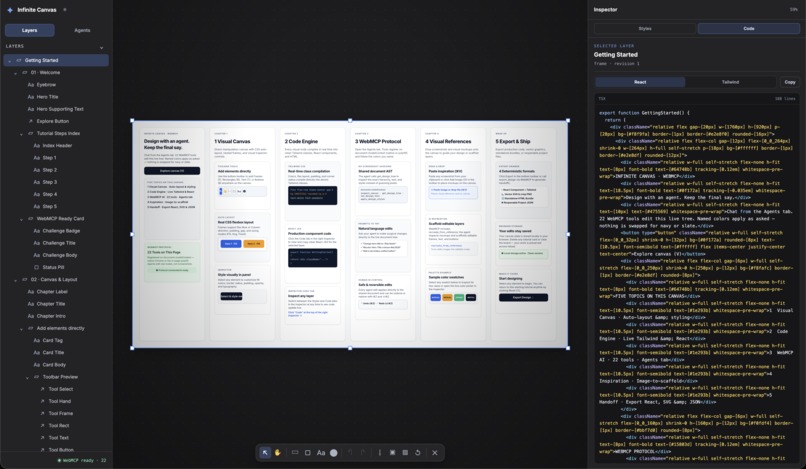This screenshot has height=469, width=806.
Task: Click the solid square icon before reset
Action: [405, 453]
